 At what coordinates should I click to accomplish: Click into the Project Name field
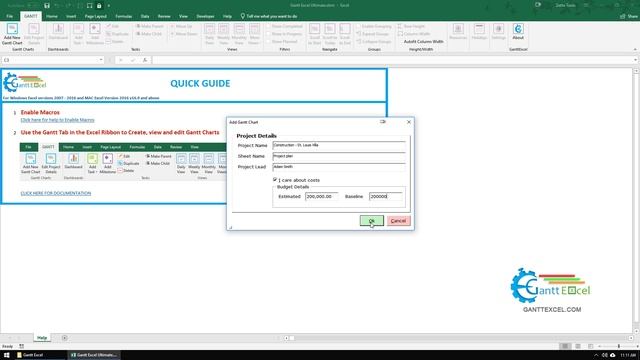(x=339, y=145)
